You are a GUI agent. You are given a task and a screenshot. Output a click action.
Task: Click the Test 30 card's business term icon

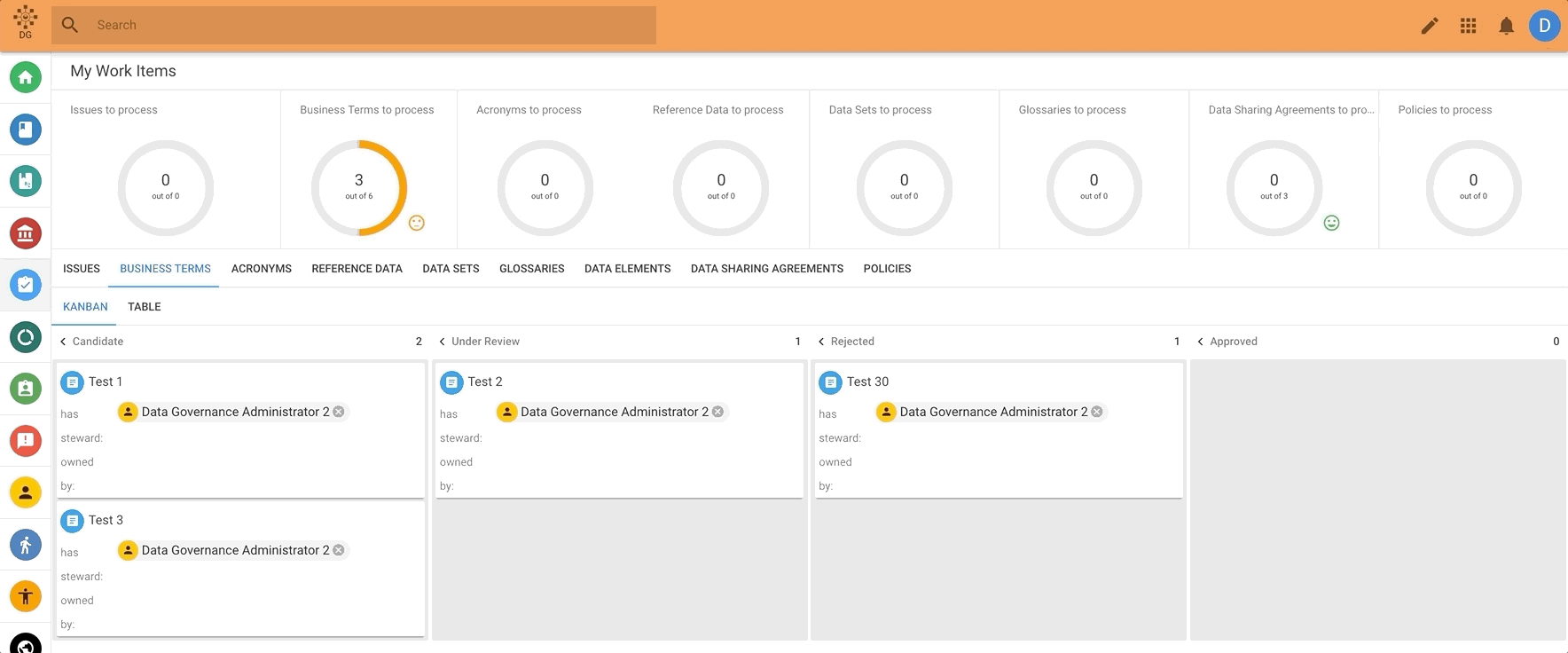(x=831, y=382)
